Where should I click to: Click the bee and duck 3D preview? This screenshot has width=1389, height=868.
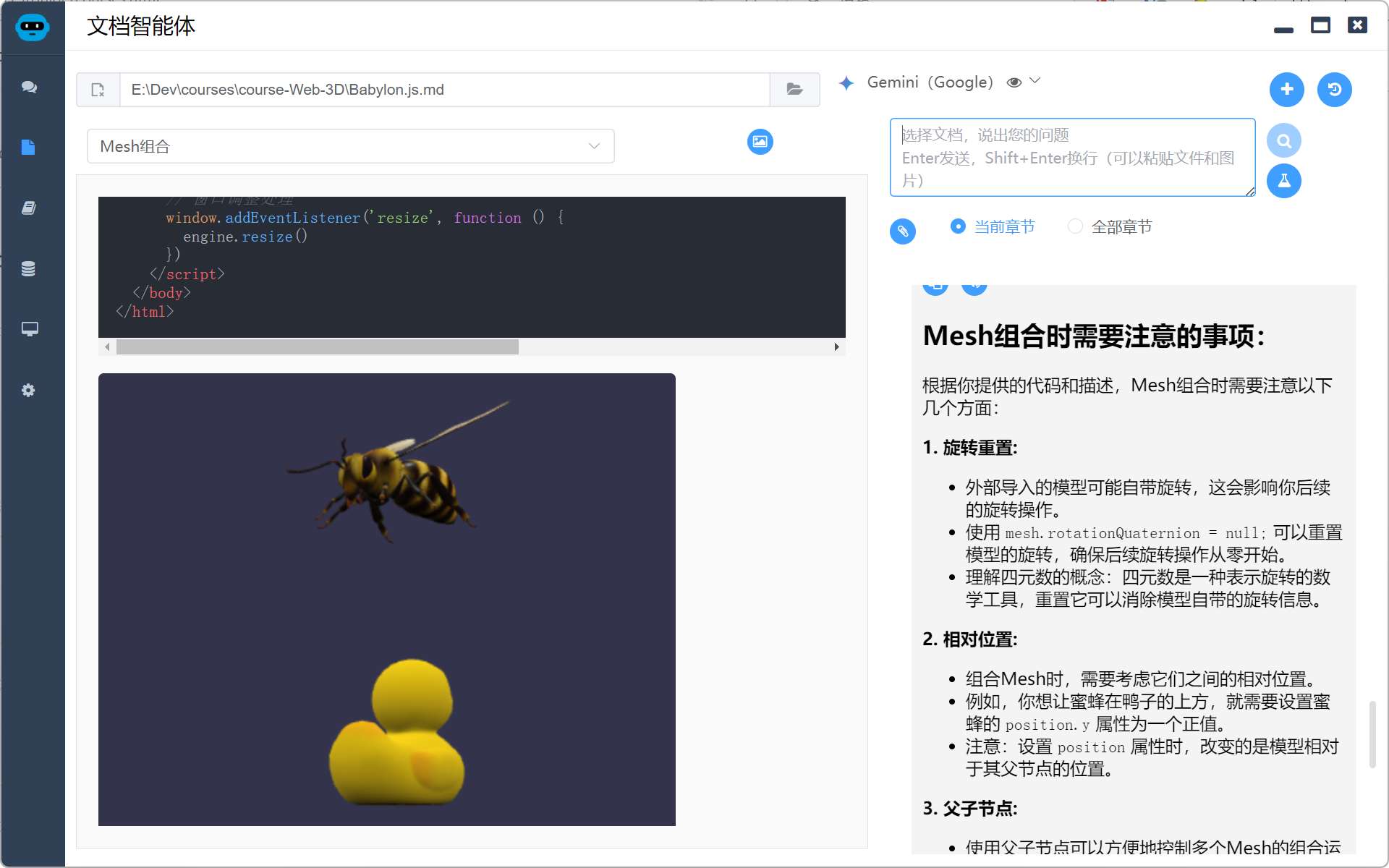[387, 600]
